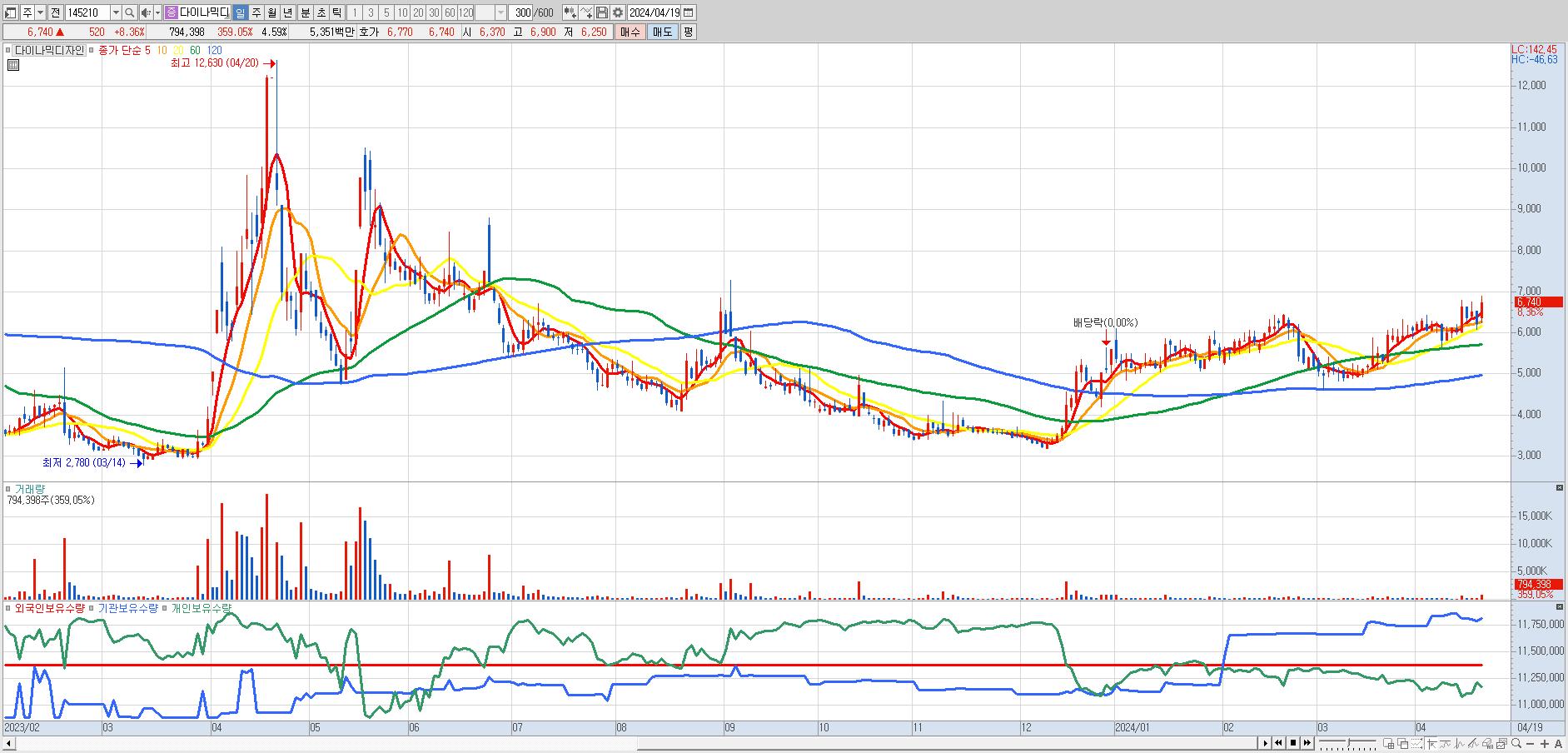The image size is (1568, 753).
Task: Click the stock search magnifier icon
Action: (130, 12)
